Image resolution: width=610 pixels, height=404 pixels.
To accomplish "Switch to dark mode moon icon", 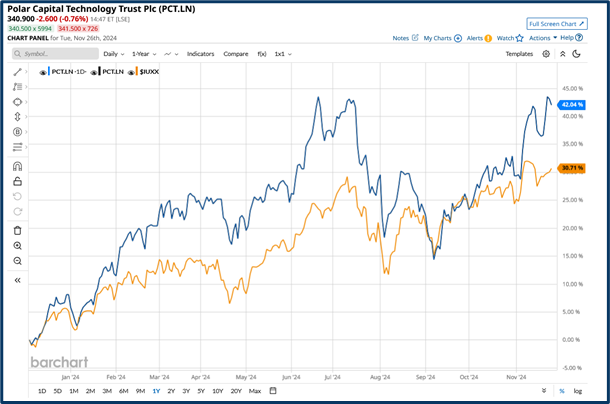I will (577, 54).
